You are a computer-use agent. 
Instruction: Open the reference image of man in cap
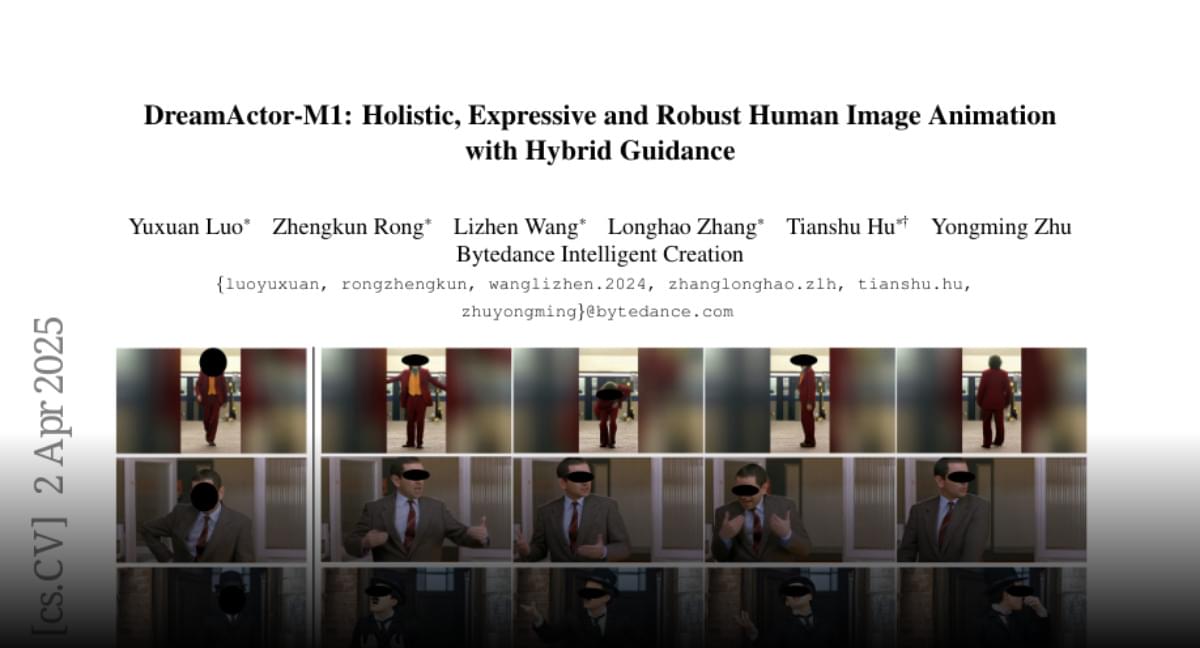[211, 607]
